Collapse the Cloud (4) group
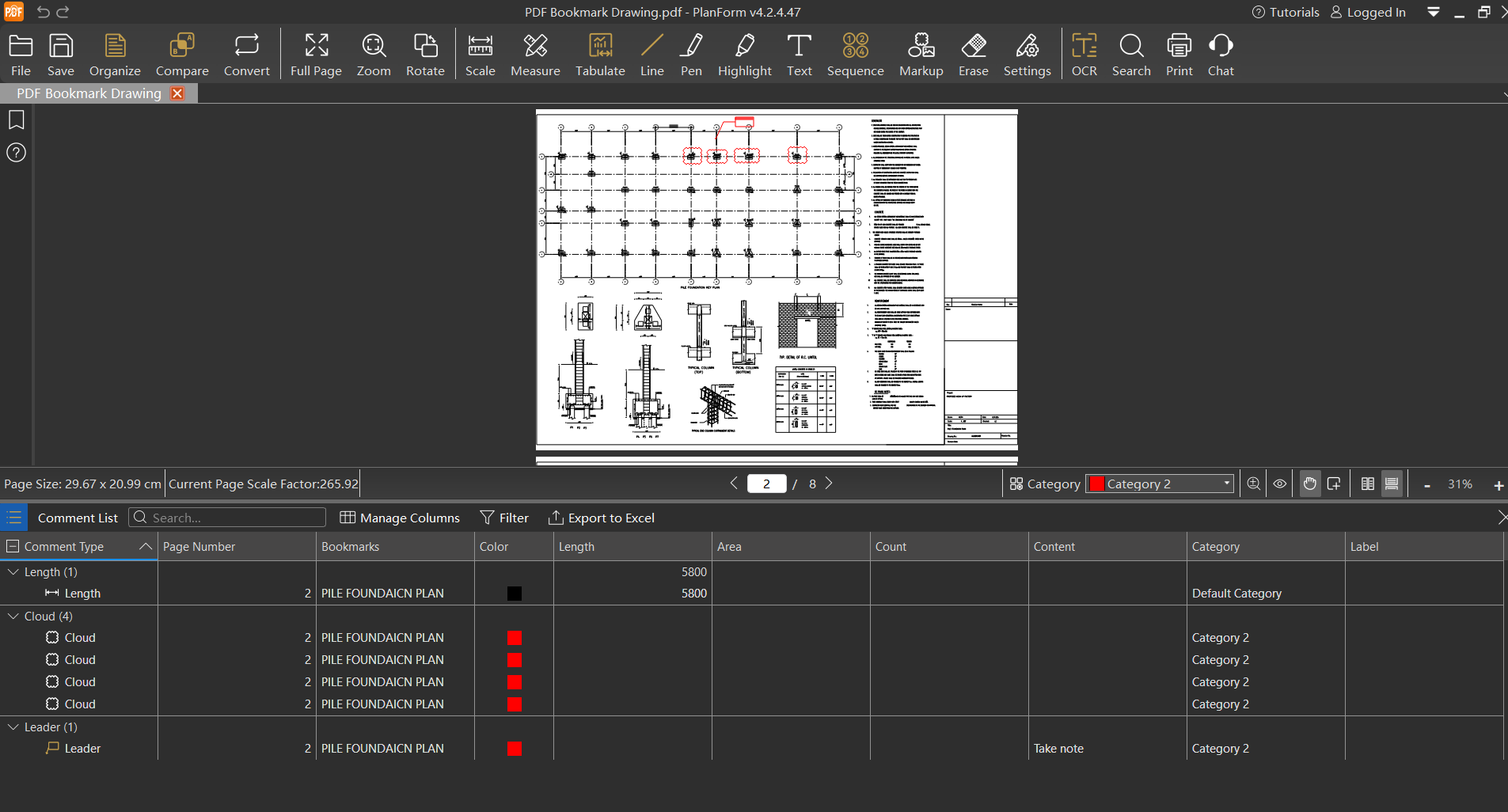The height and width of the screenshot is (812, 1508). point(13,616)
